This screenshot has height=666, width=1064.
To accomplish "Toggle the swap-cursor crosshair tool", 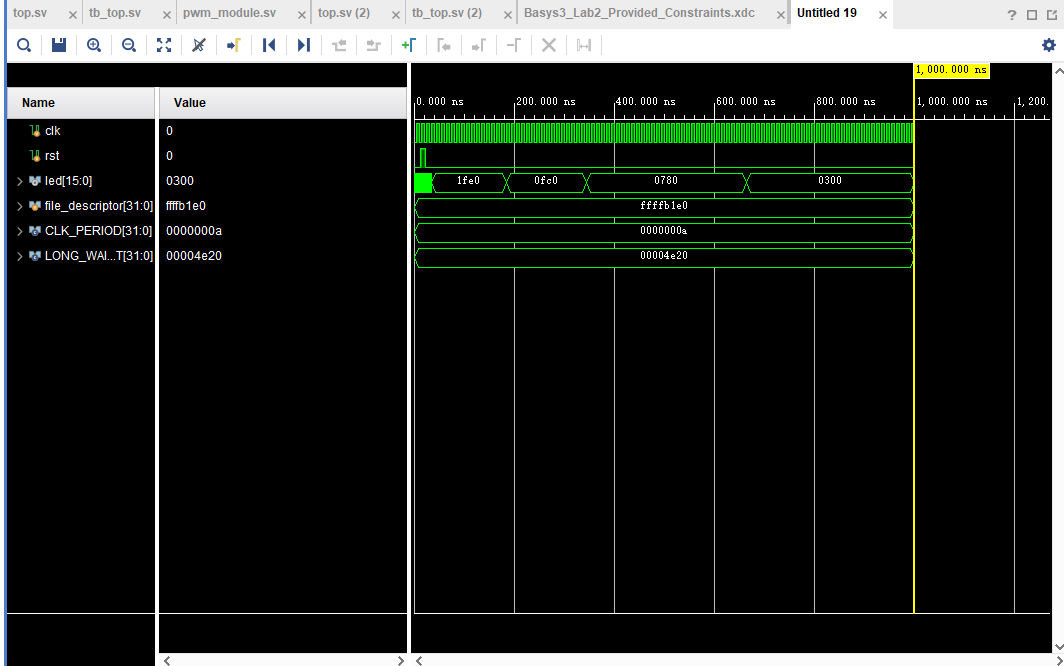I will point(198,45).
